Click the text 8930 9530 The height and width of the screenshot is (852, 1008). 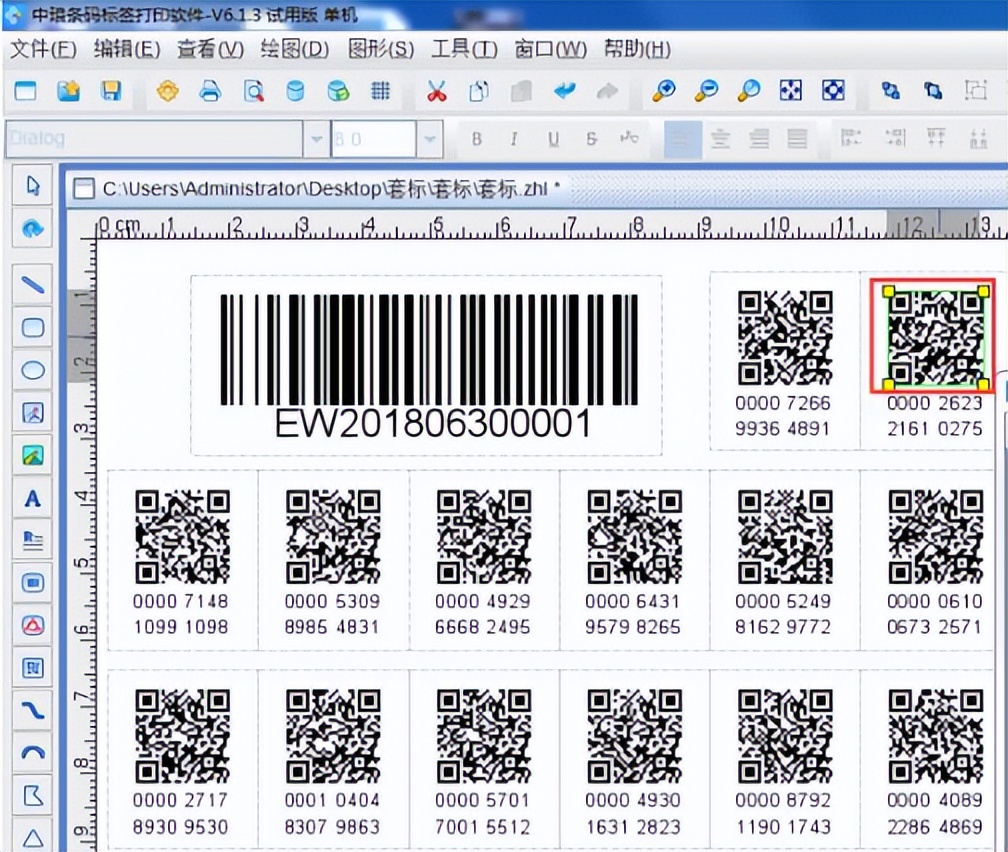point(181,826)
